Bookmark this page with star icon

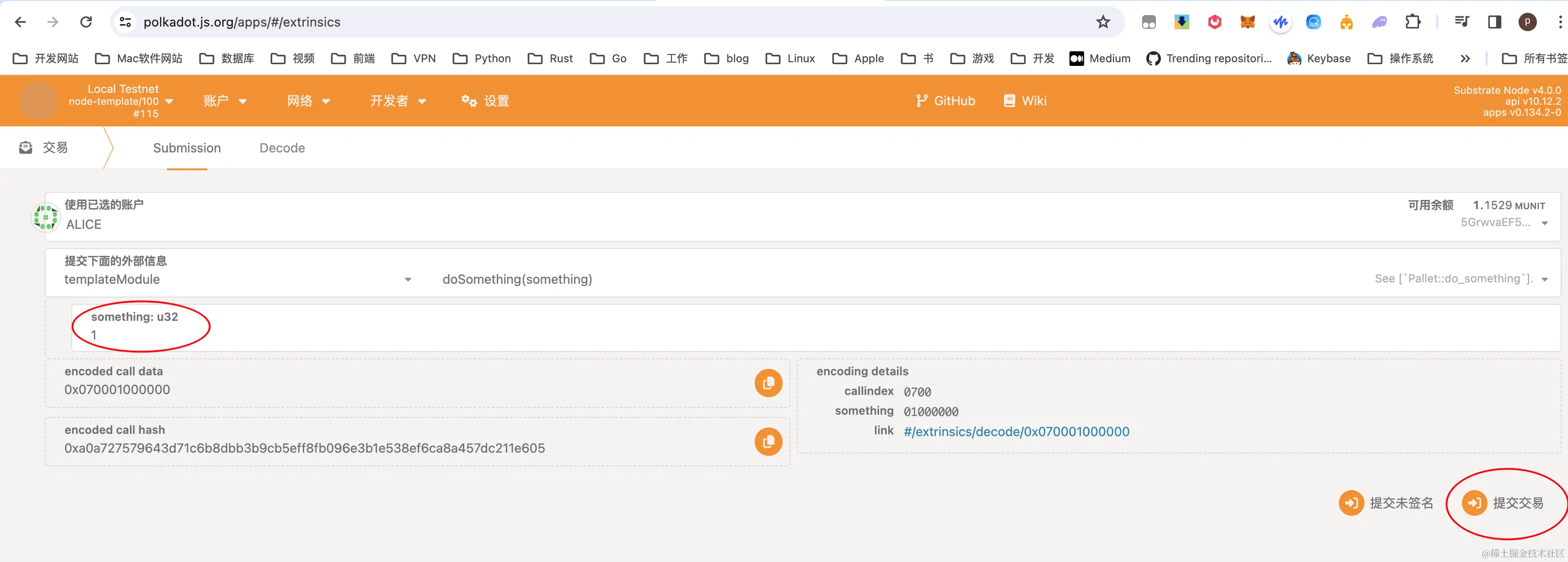tap(1102, 22)
